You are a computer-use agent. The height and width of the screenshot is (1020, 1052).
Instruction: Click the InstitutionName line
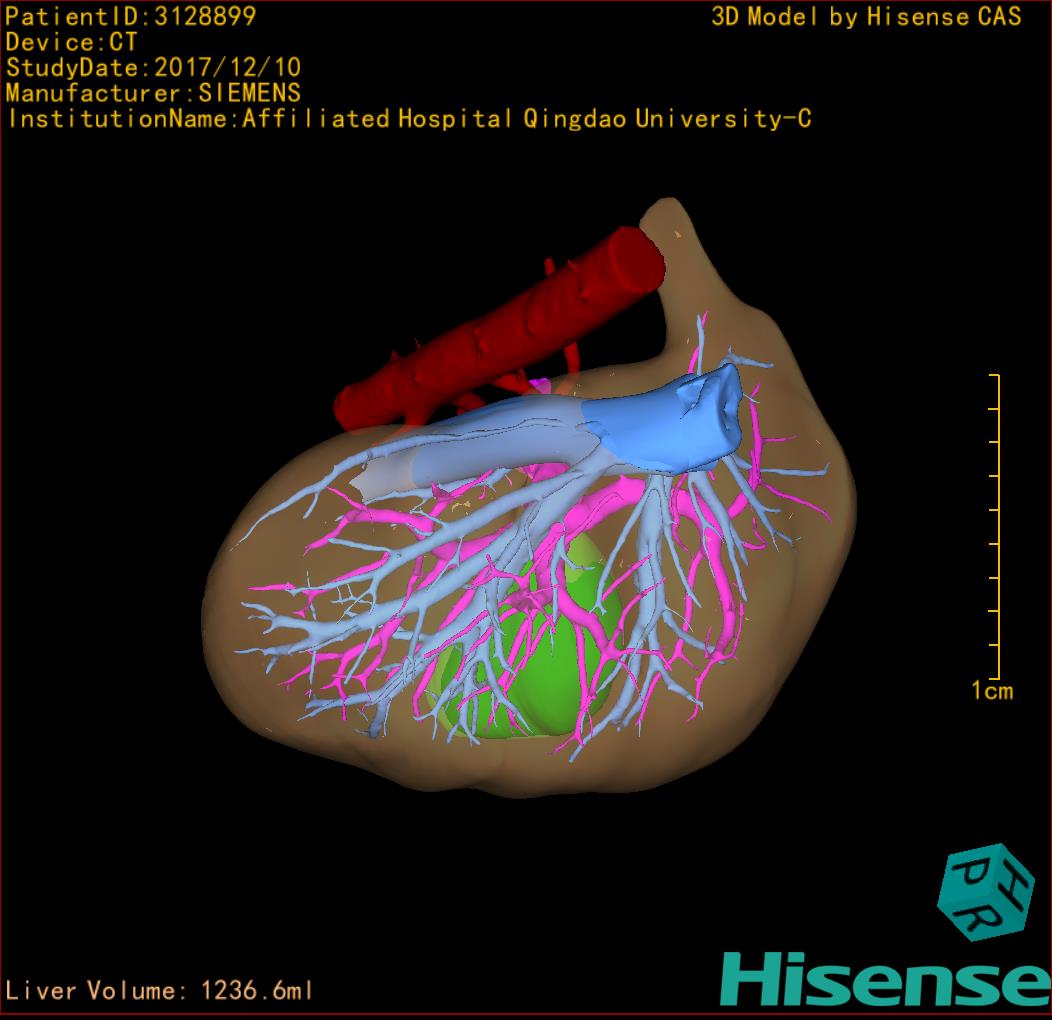pos(408,119)
